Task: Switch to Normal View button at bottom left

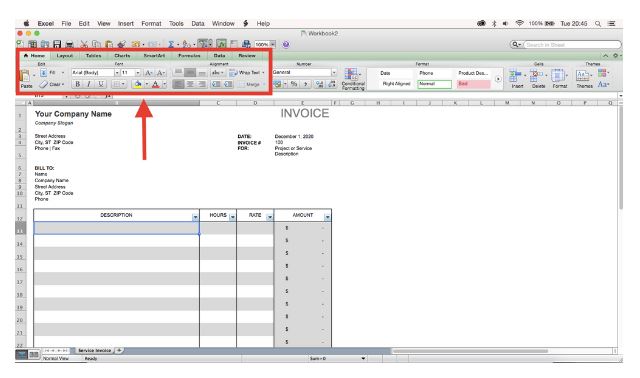Action: (21, 355)
